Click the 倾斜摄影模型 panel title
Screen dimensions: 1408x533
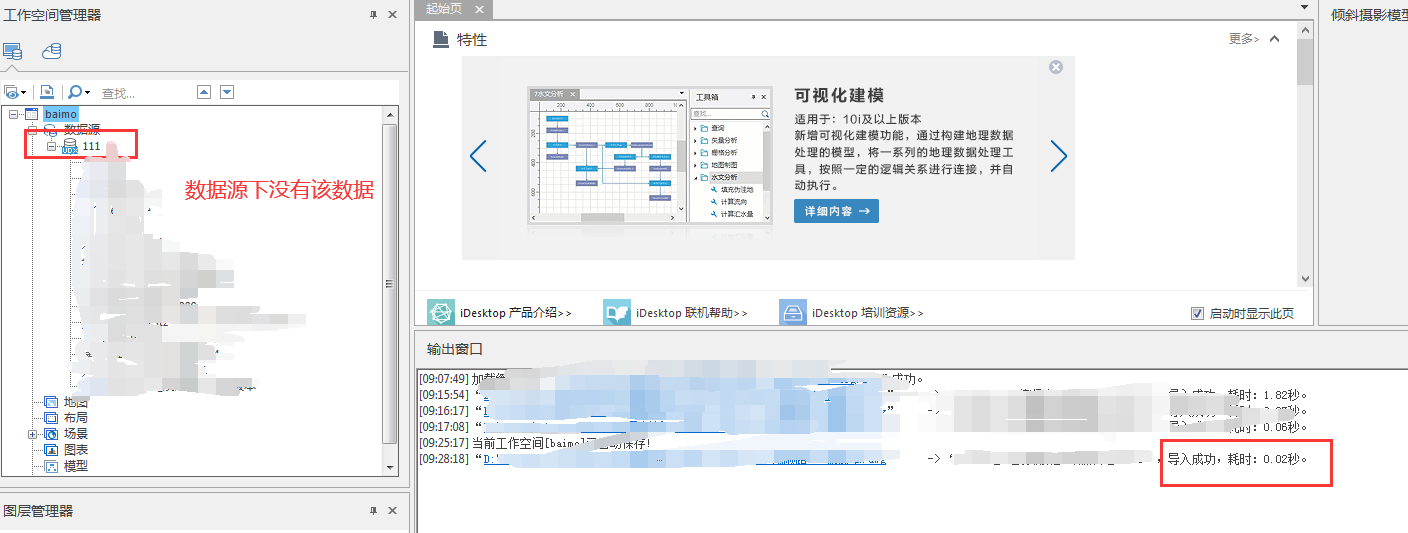click(x=1369, y=15)
